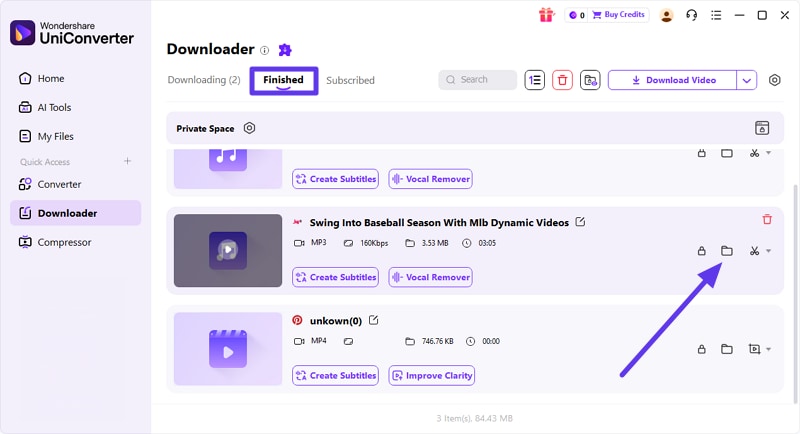Click the numbered list sort icon

click(535, 80)
